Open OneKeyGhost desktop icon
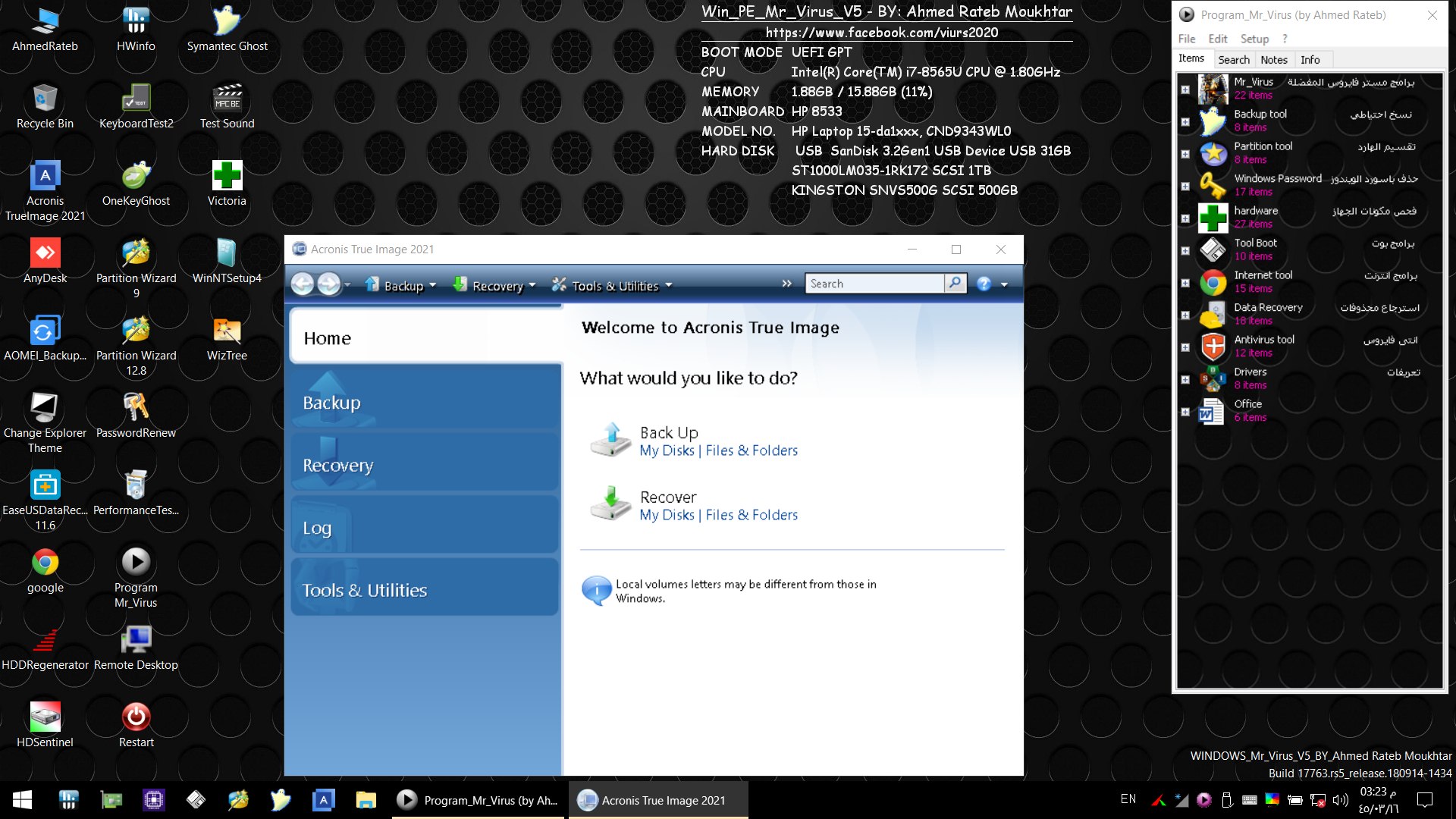 136,184
